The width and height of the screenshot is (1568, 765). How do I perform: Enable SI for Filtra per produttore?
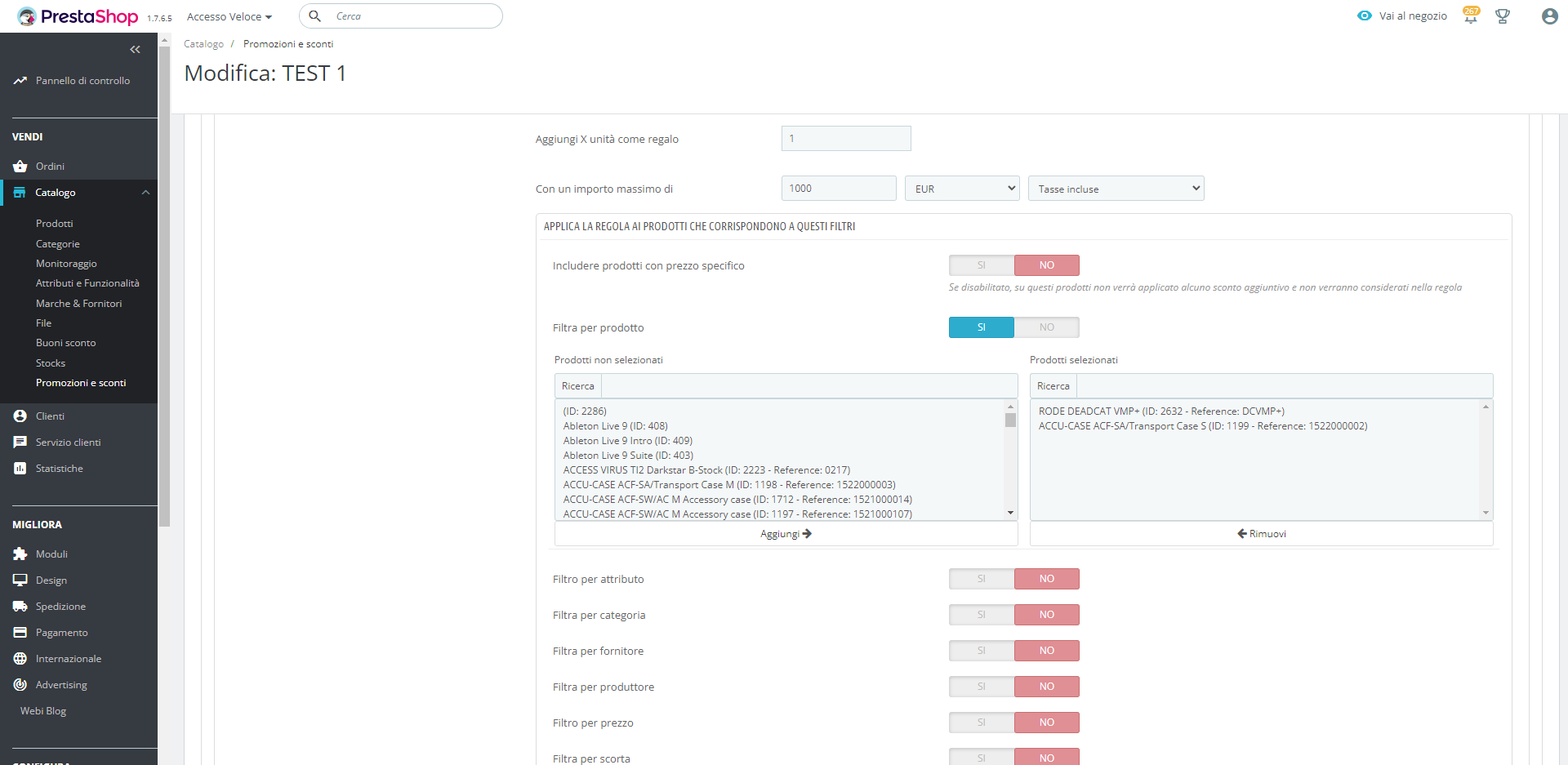click(982, 687)
